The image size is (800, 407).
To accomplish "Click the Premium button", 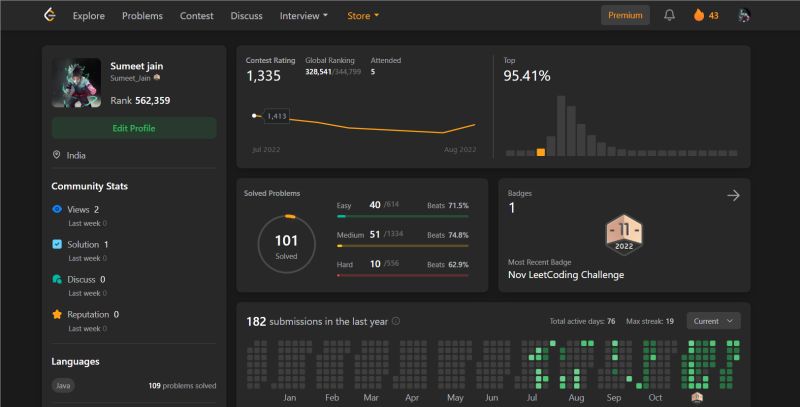I will (x=625, y=15).
